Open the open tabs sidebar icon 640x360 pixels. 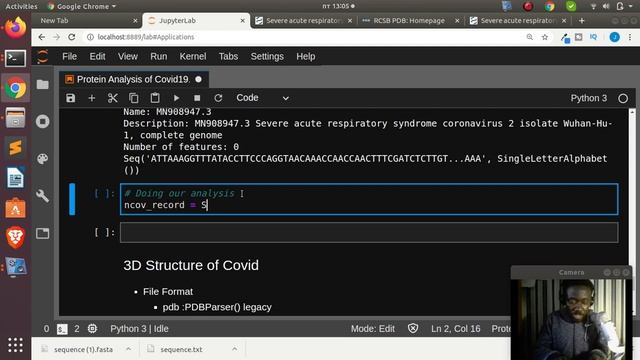tap(42, 233)
